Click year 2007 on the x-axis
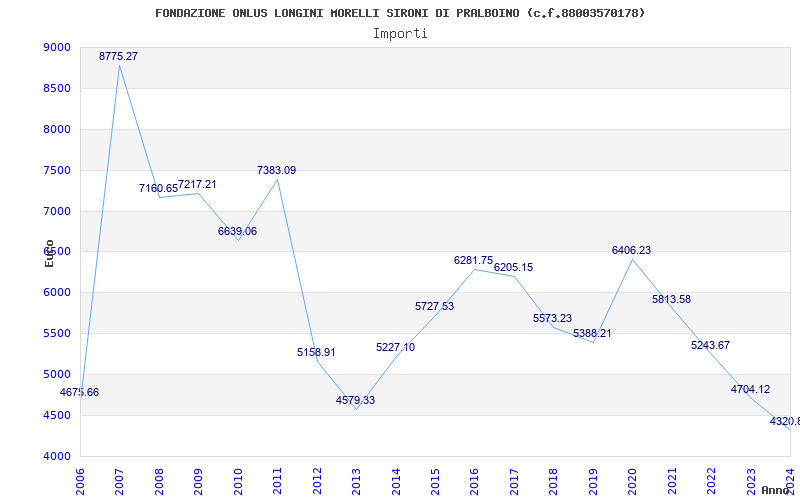Screen dimensions: 800x500 tap(119, 482)
